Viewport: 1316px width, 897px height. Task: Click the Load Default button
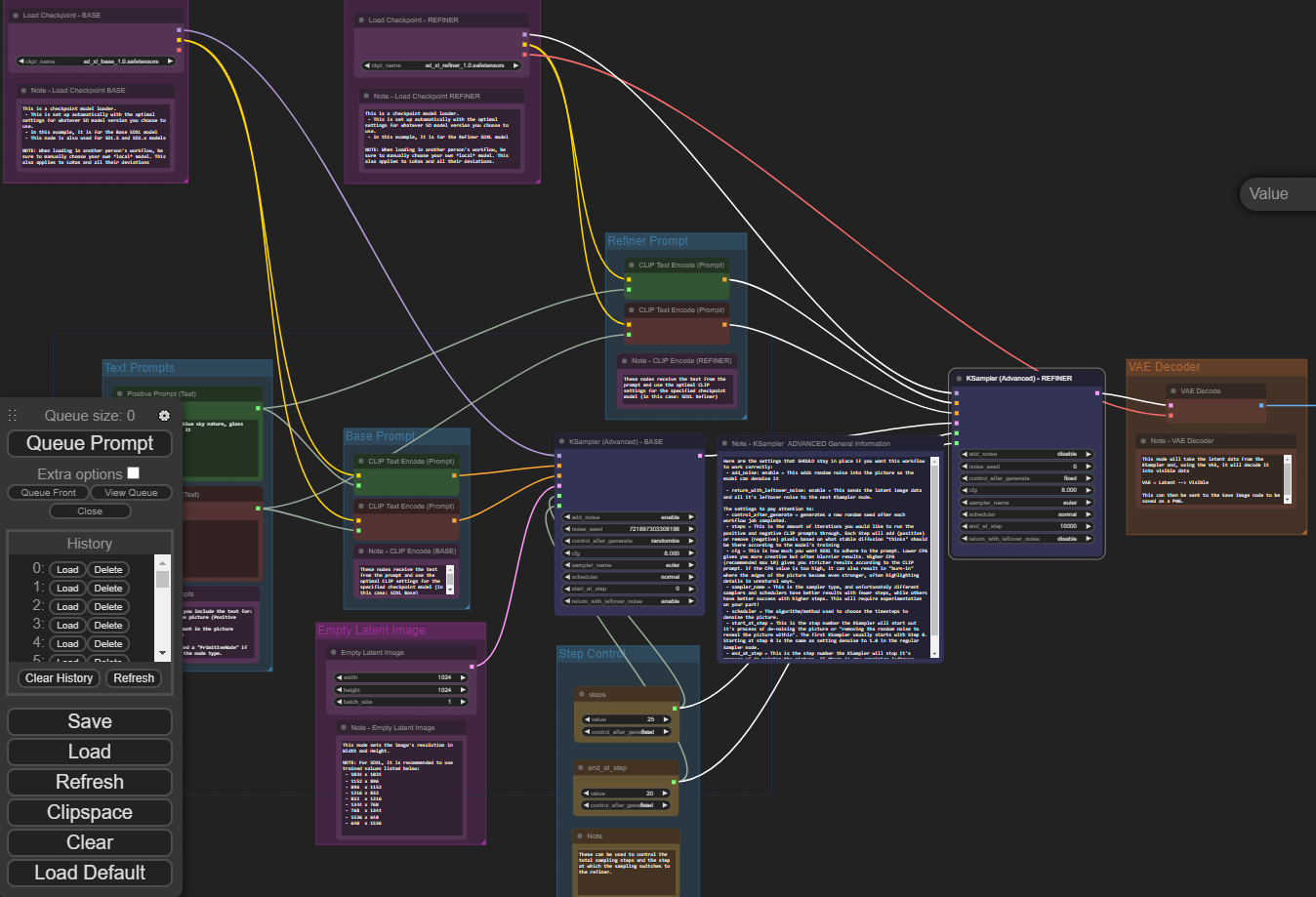point(90,873)
